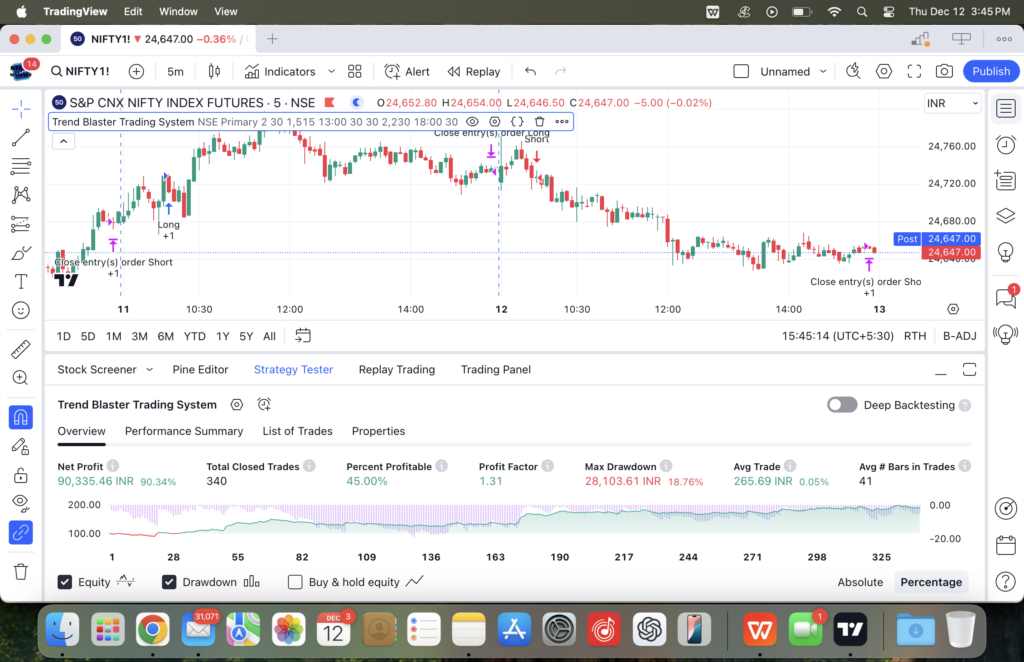The width and height of the screenshot is (1024, 662).
Task: Switch to the Pine Editor tab
Action: pyautogui.click(x=200, y=370)
